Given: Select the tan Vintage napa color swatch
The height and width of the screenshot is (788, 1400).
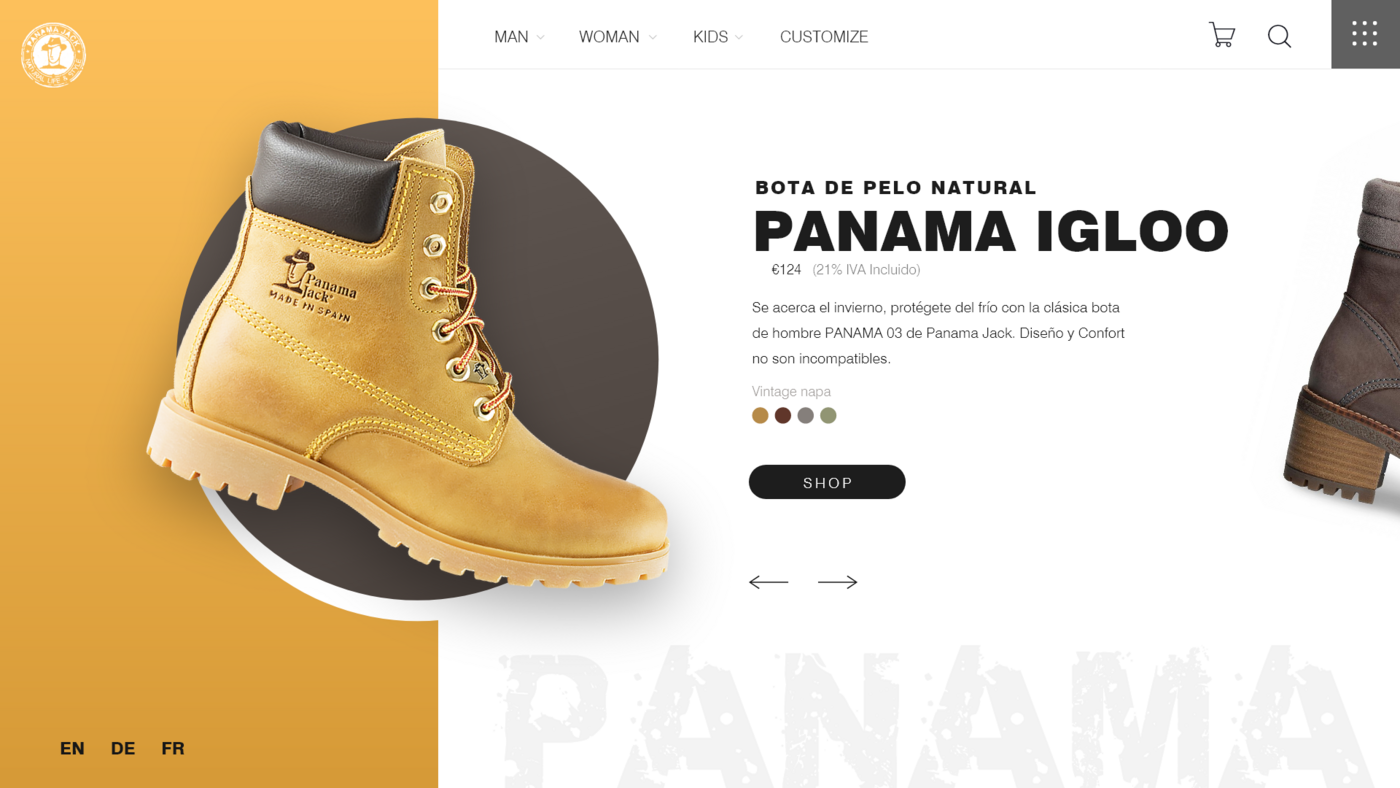Looking at the screenshot, I should click(760, 415).
